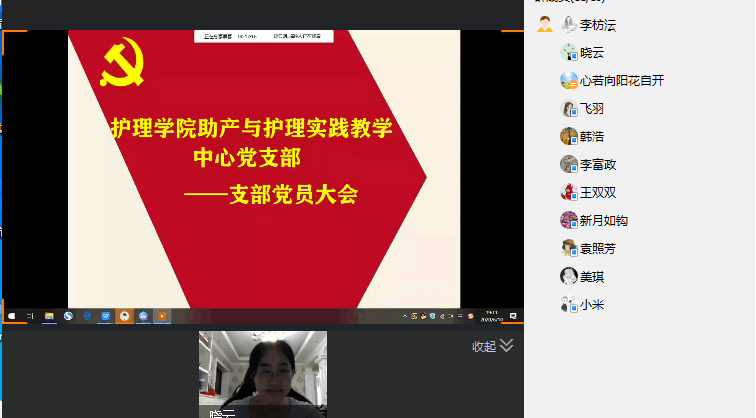Select participant 小米
This screenshot has width=756, height=418.
coord(591,305)
